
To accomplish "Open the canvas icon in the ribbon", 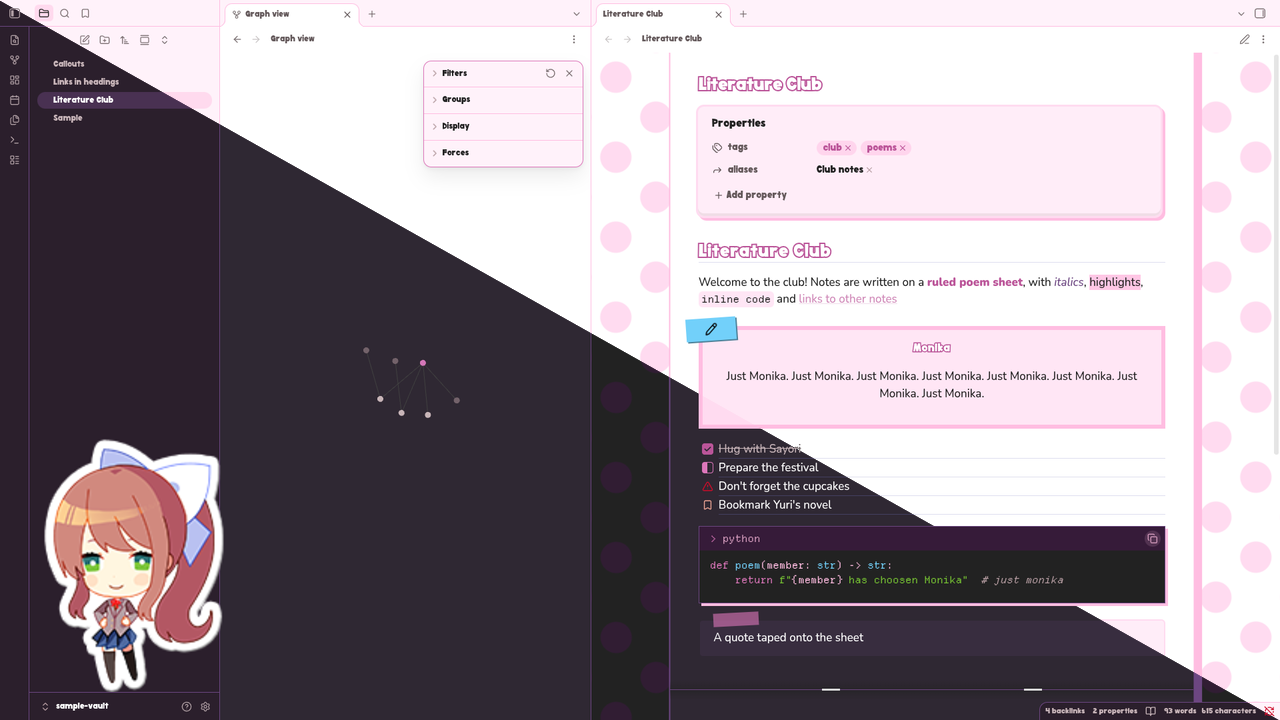I will tap(14, 80).
